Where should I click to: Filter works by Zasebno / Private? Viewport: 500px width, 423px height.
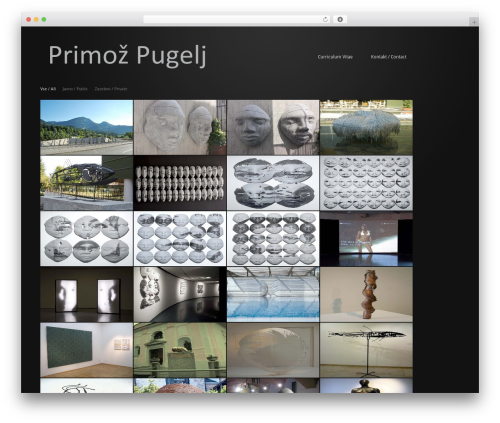[111, 89]
